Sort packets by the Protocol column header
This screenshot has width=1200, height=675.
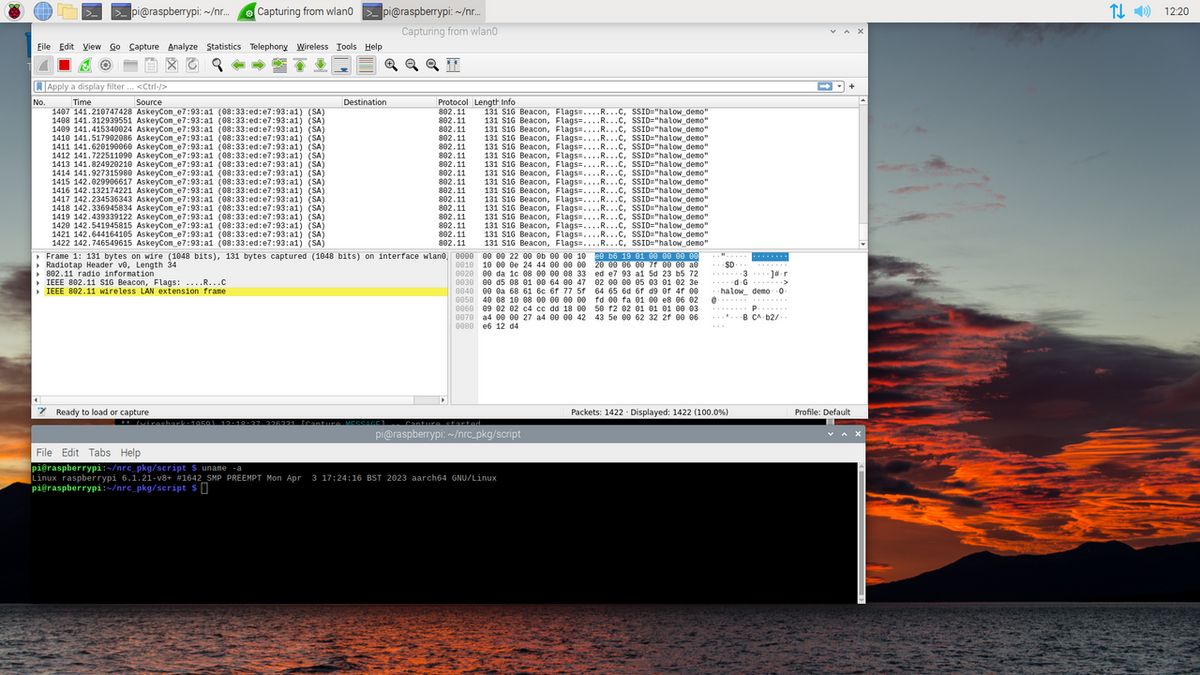point(452,102)
